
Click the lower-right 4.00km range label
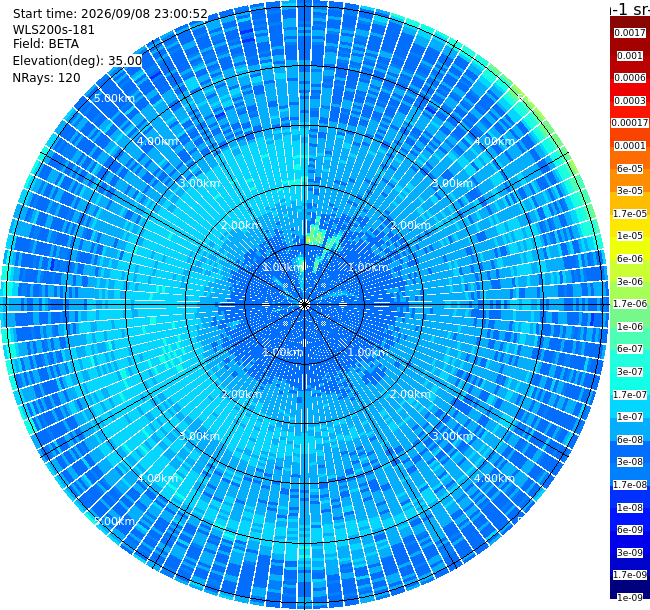click(x=494, y=478)
